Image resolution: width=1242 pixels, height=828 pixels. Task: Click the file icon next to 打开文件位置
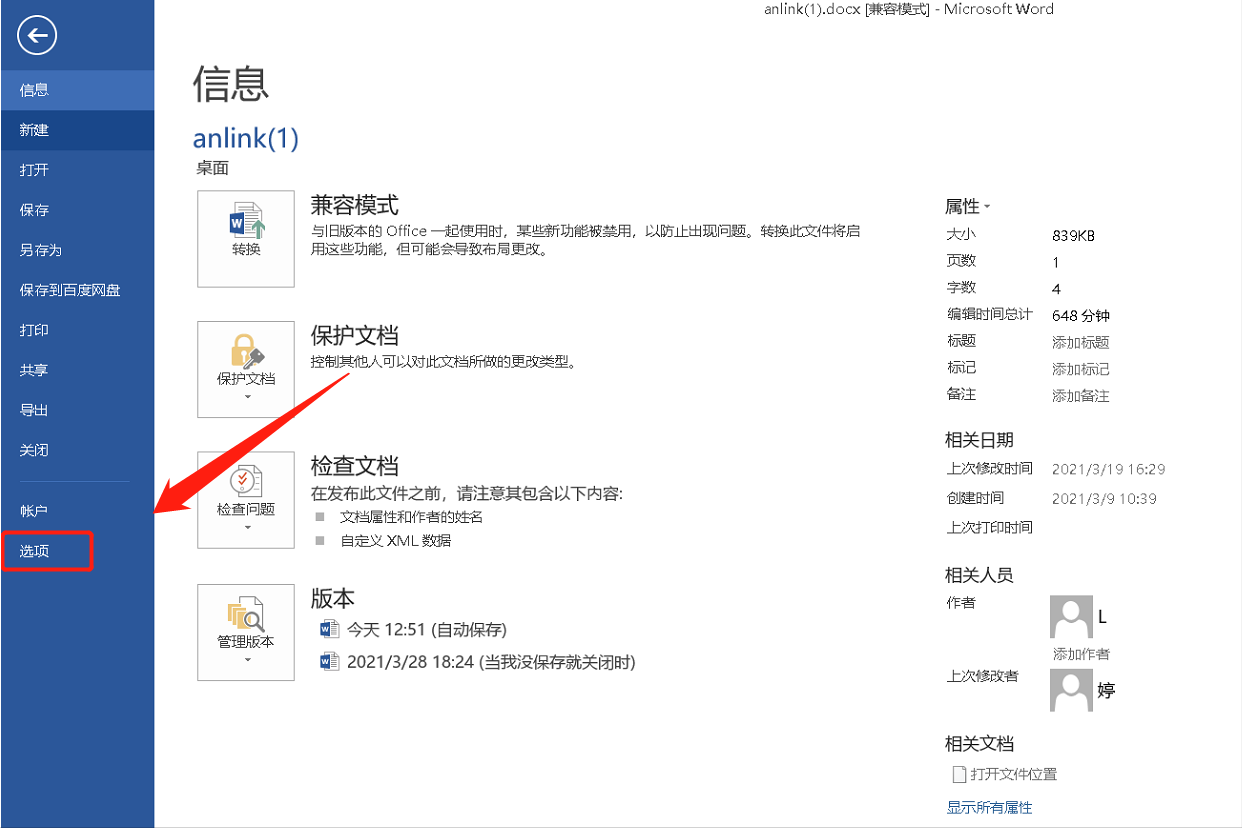pyautogui.click(x=959, y=774)
